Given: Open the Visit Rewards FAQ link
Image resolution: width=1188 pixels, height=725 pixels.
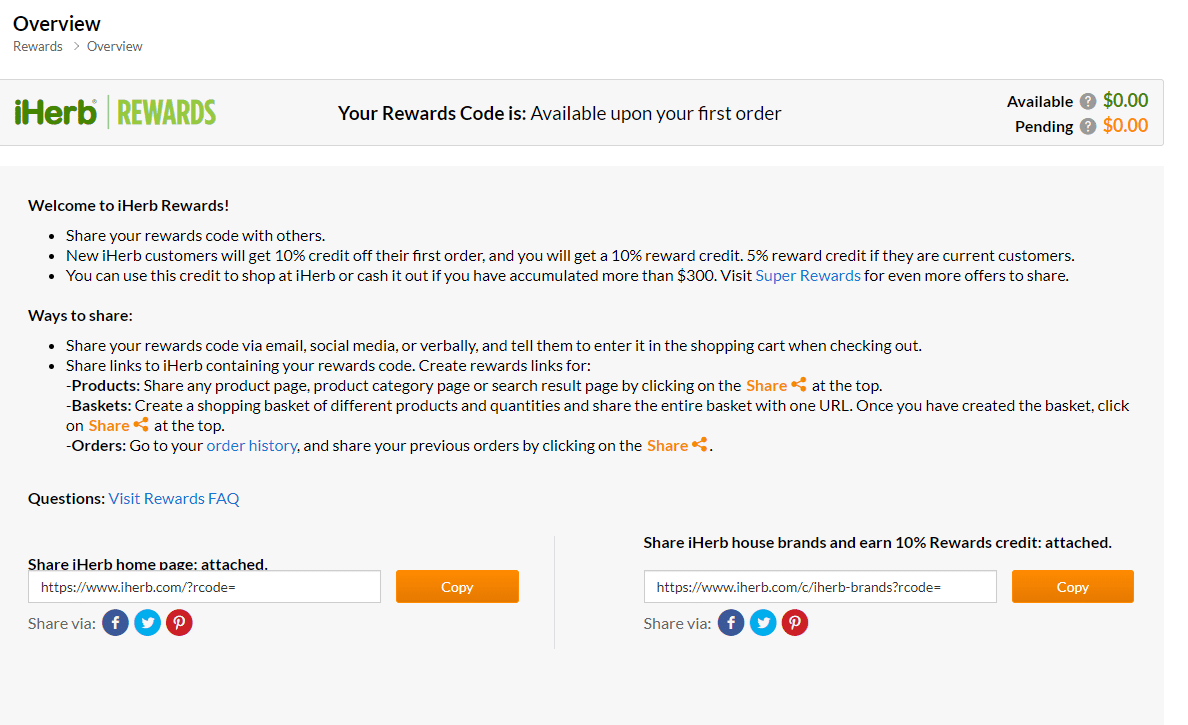Looking at the screenshot, I should 174,498.
